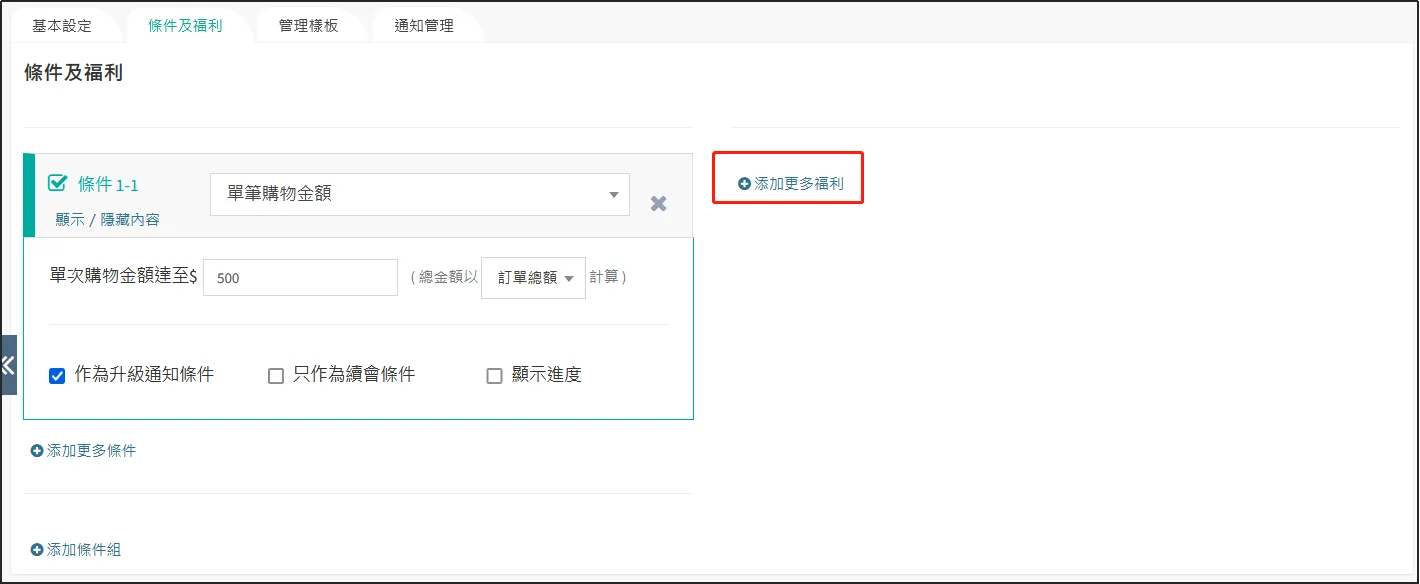Toggle the green 條件 1-1 checkmark icon
The width and height of the screenshot is (1420, 584).
click(x=57, y=184)
